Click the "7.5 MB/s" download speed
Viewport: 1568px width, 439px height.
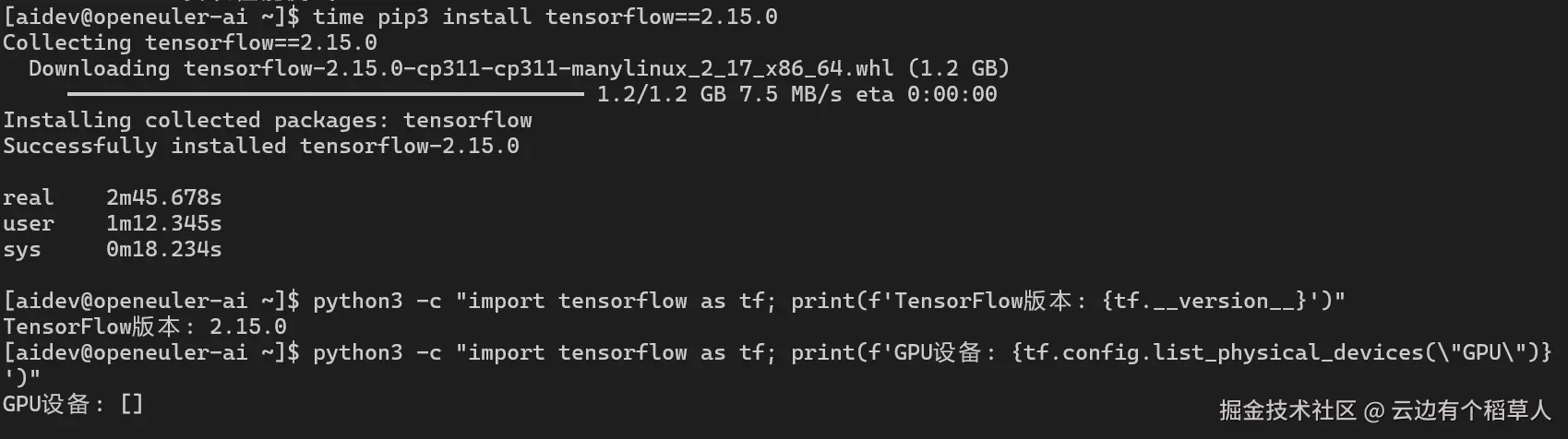pyautogui.click(x=790, y=94)
